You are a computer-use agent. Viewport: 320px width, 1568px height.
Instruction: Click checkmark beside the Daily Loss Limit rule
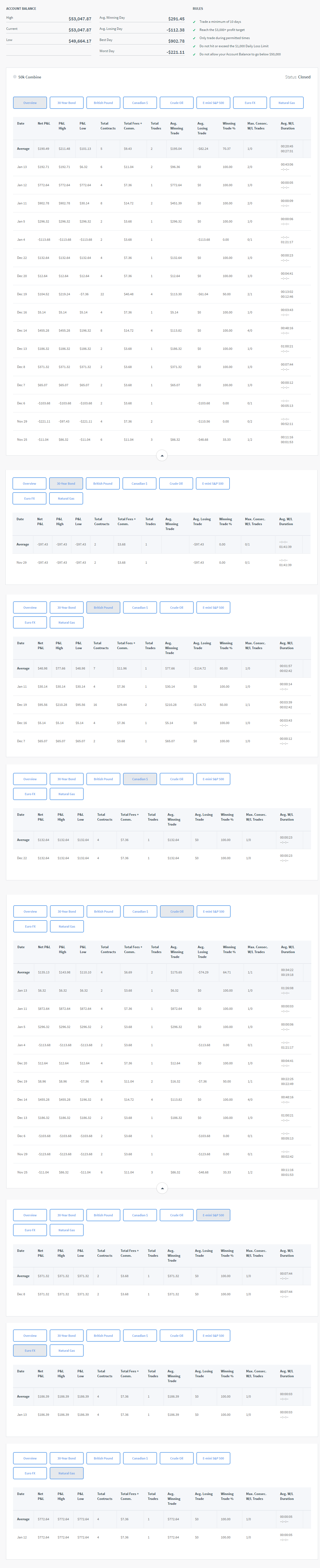[194, 46]
